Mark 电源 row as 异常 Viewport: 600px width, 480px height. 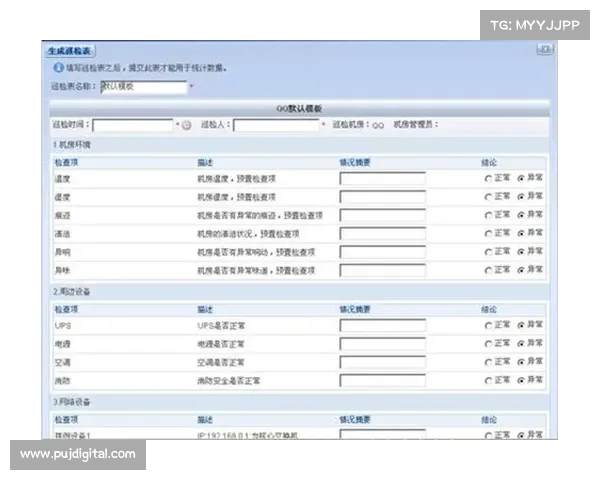point(521,344)
